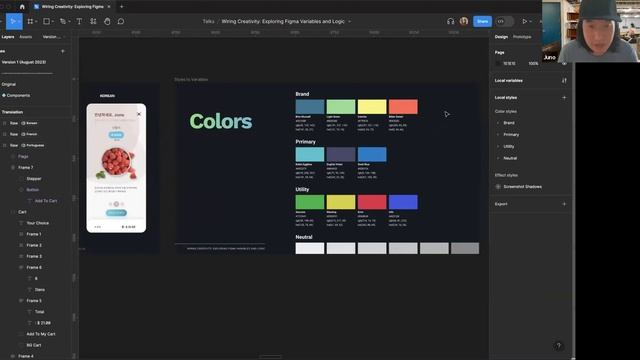The height and width of the screenshot is (360, 640).
Task: Click the Colors heading on canvas
Action: [221, 121]
